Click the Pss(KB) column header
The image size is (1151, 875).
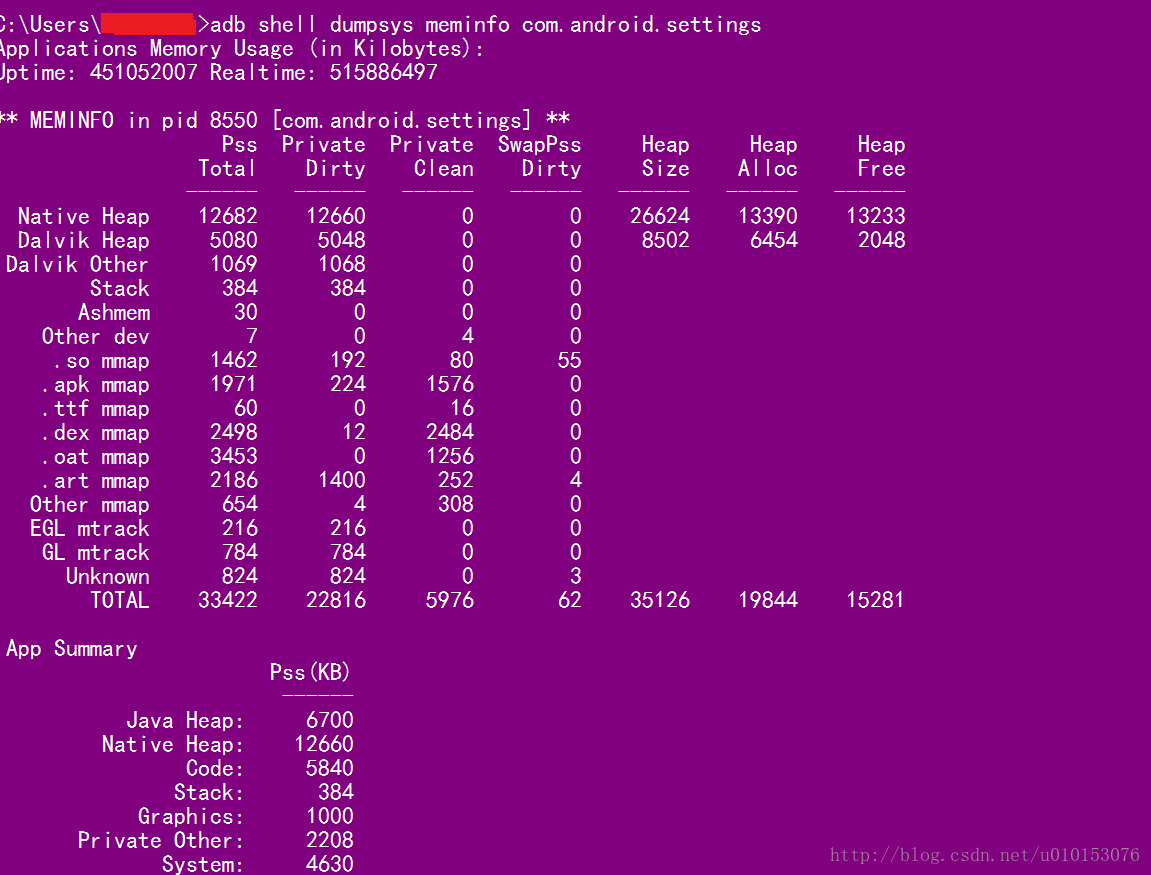pos(310,672)
